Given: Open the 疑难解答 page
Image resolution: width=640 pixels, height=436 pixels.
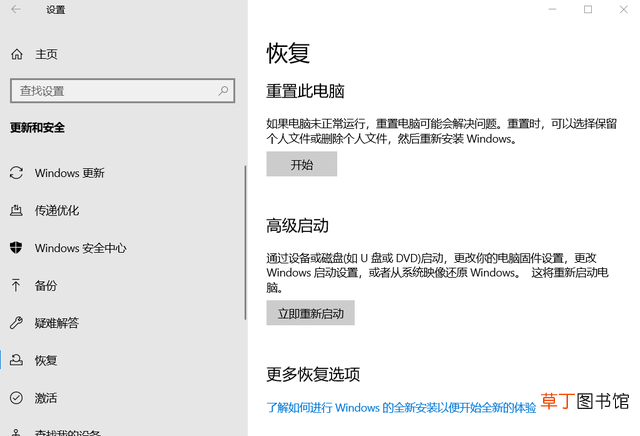Looking at the screenshot, I should 57,323.
